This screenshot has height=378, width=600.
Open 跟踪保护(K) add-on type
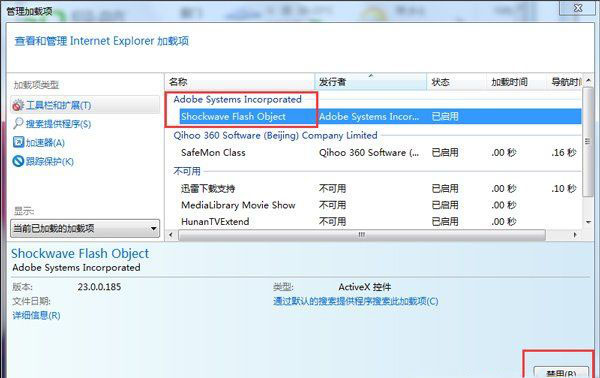point(49,161)
